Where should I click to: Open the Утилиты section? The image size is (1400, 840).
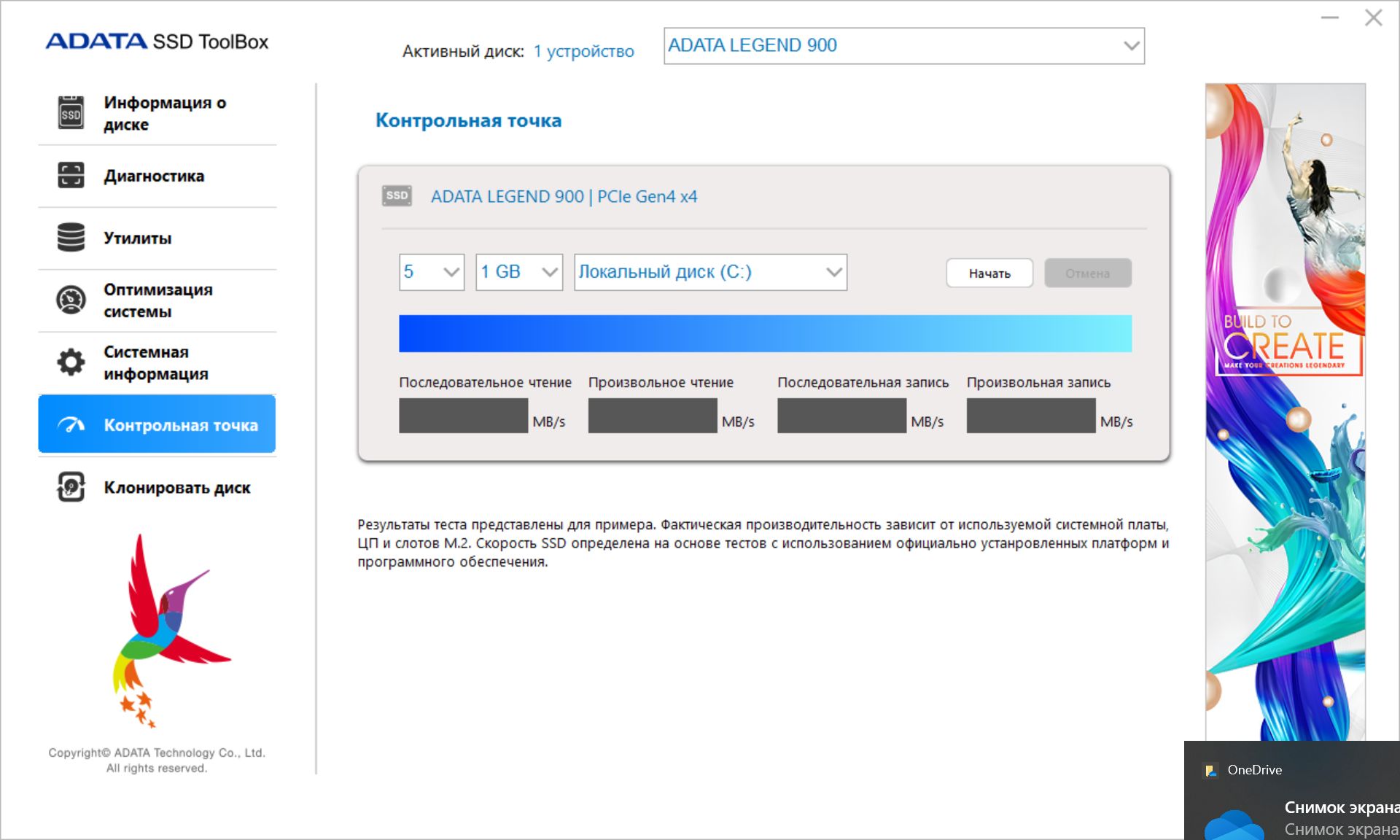pyautogui.click(x=157, y=238)
